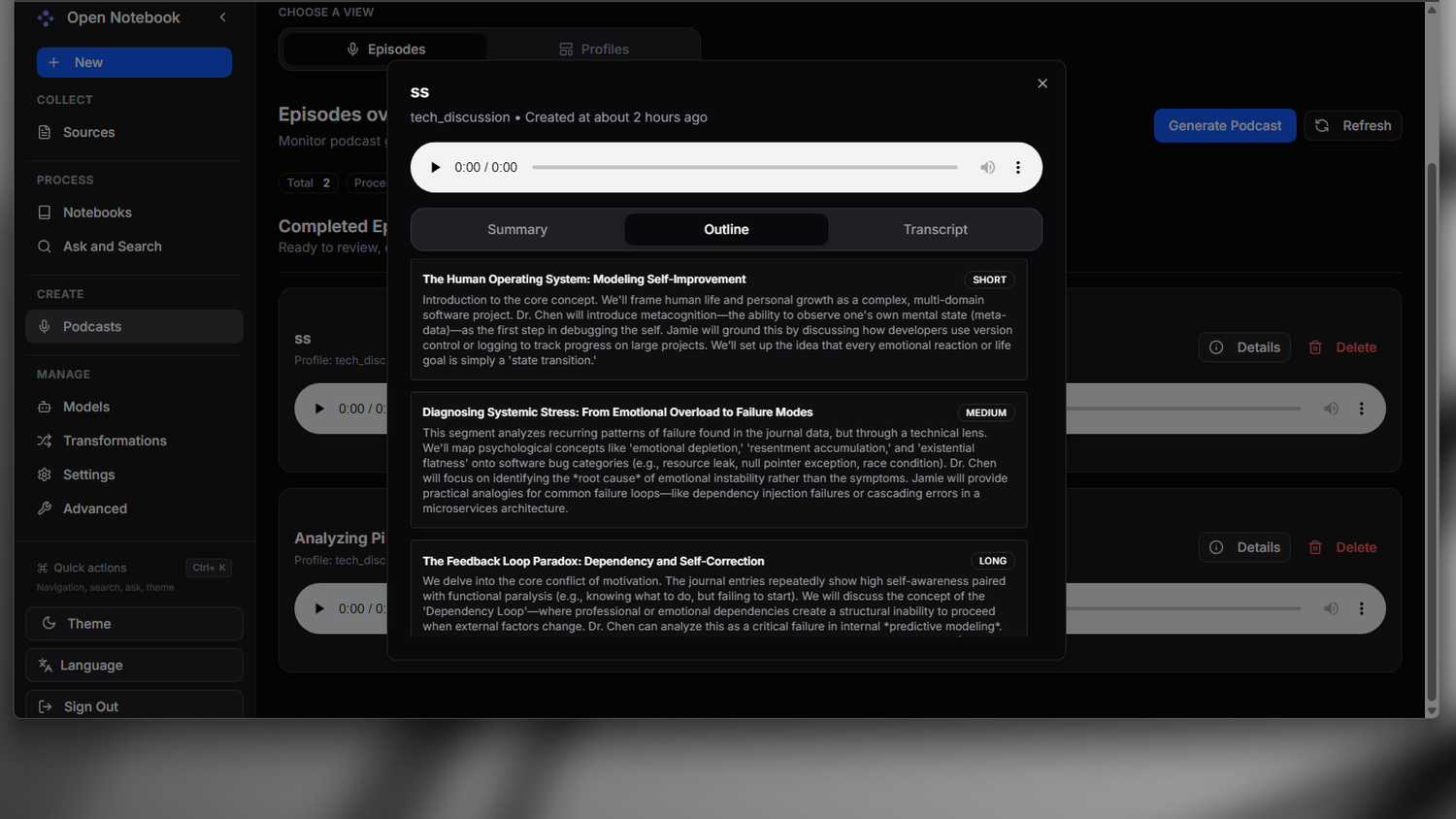The image size is (1456, 819).
Task: Open Settings from the sidebar
Action: click(134, 475)
